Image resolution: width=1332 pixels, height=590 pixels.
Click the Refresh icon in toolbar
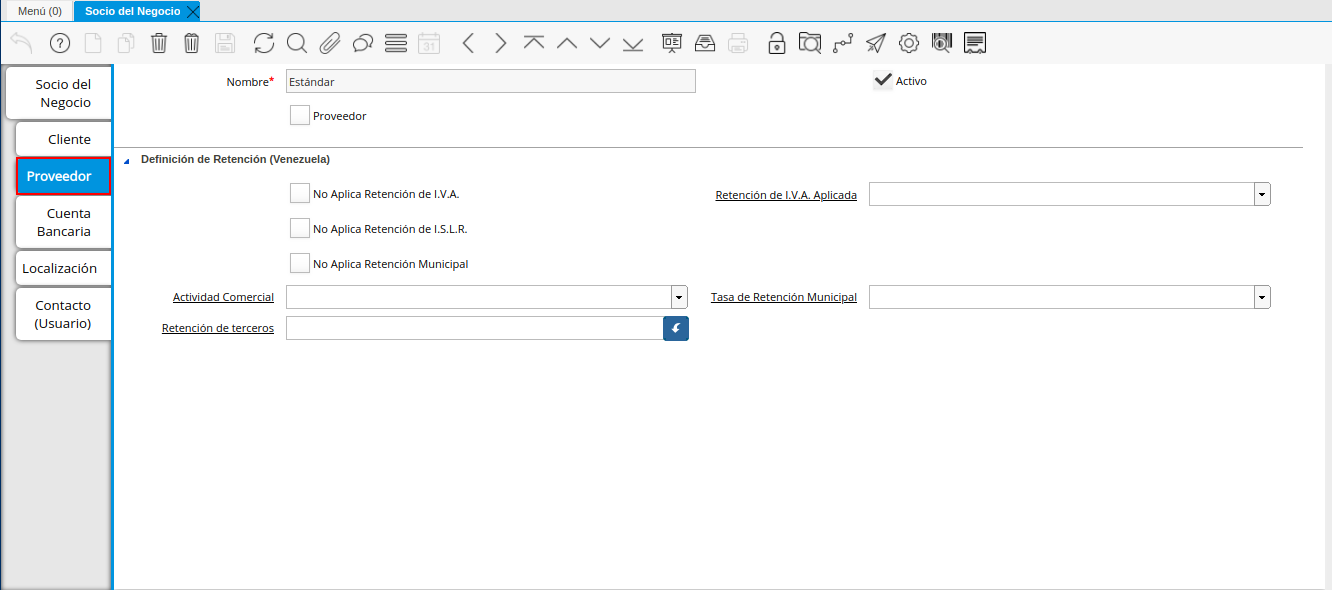264,43
